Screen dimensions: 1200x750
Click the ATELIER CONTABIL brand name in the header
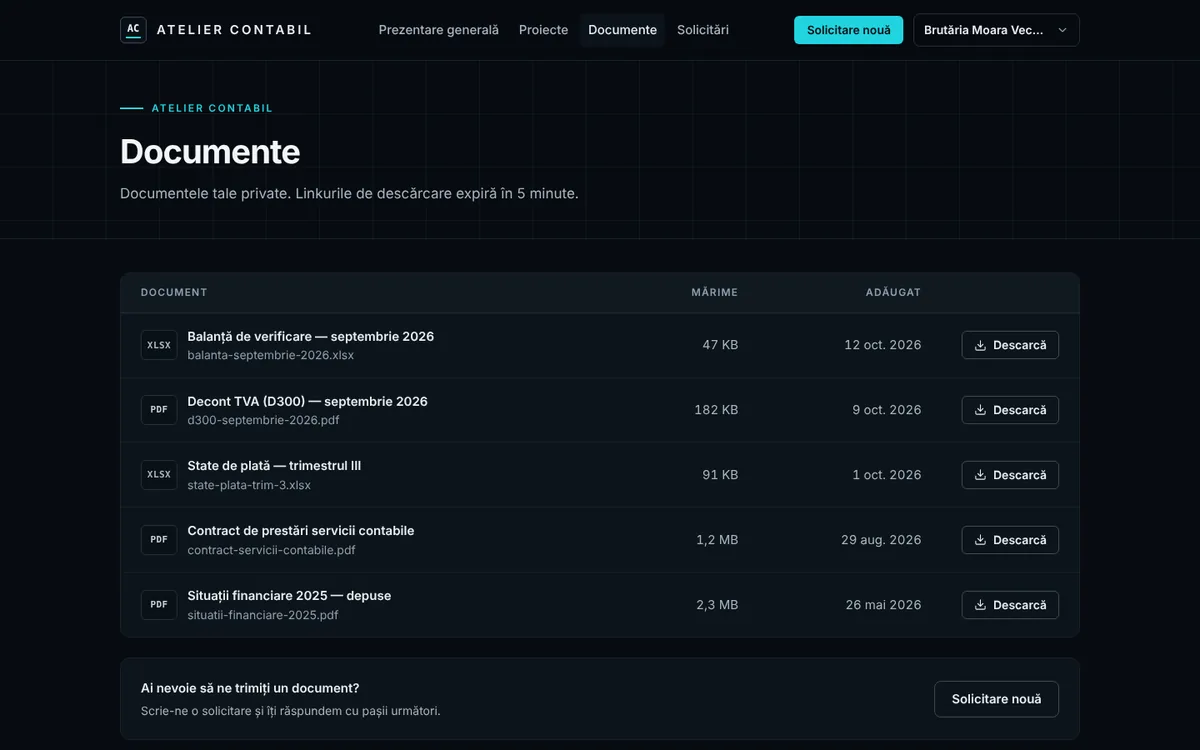234,30
